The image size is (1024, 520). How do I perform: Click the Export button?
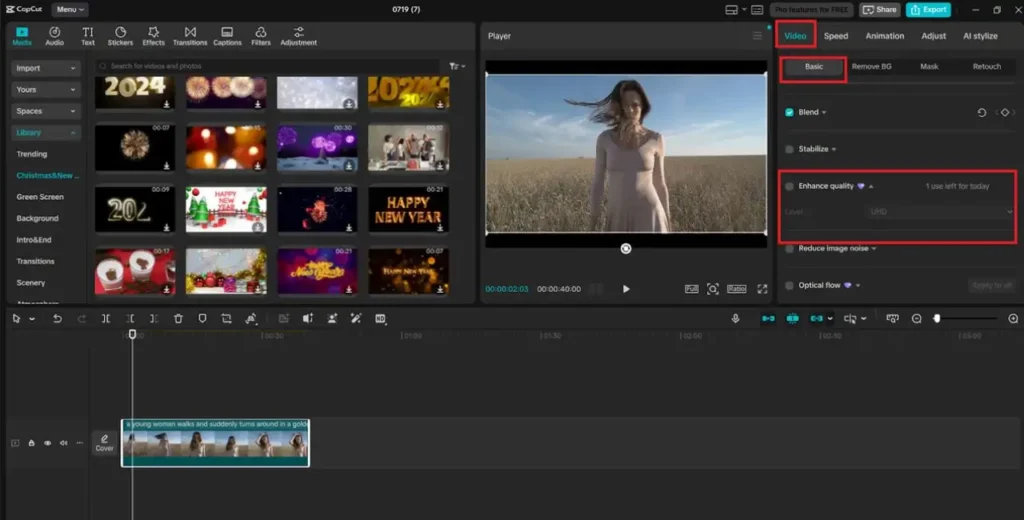(x=928, y=10)
